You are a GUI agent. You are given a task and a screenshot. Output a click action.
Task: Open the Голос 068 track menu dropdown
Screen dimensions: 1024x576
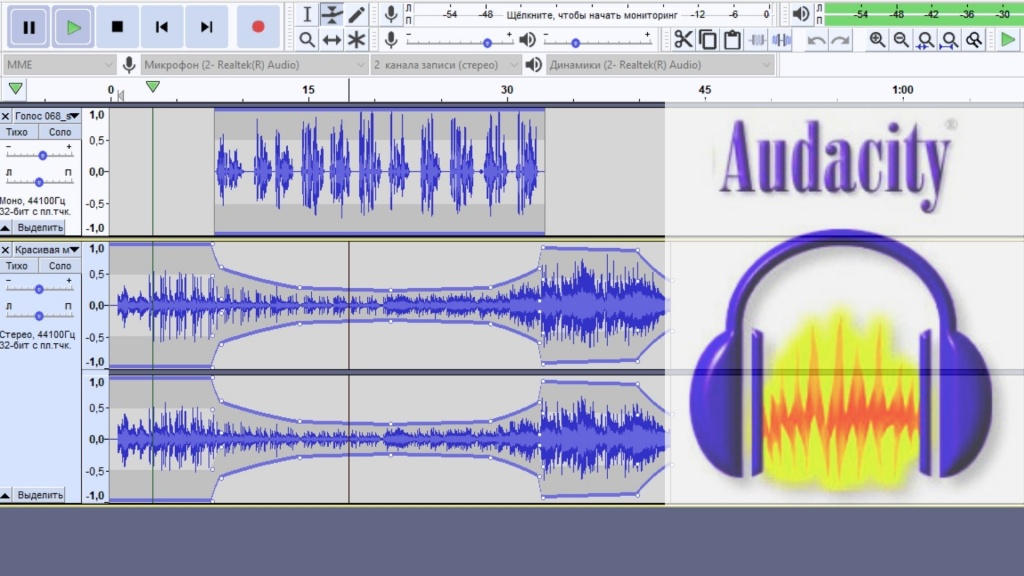click(x=47, y=116)
